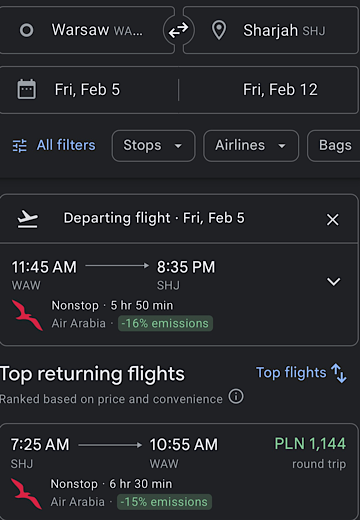The image size is (360, 520).
Task: Edit the Sharjah destination field
Action: tap(271, 30)
